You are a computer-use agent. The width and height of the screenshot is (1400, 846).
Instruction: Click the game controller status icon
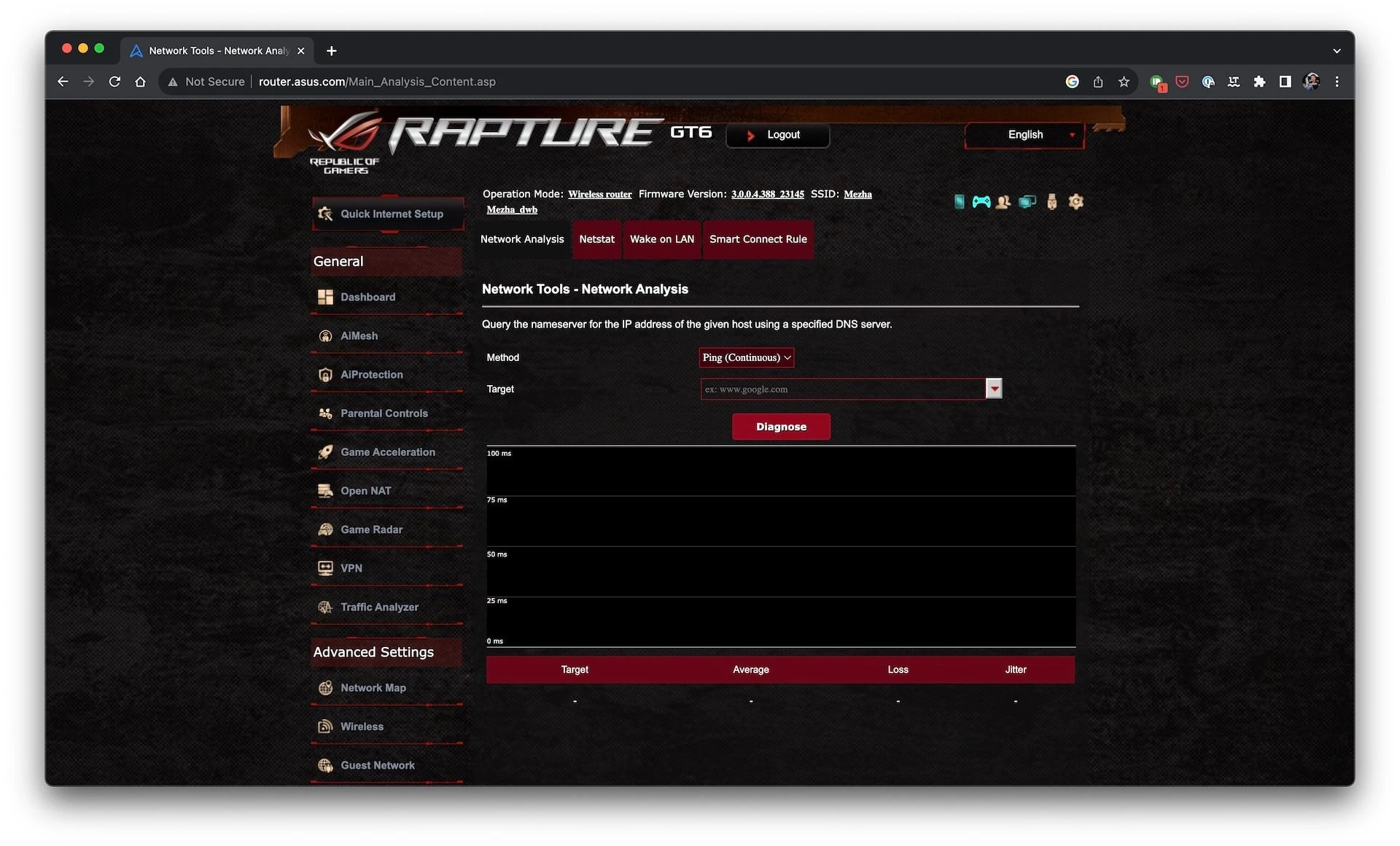[x=981, y=202]
